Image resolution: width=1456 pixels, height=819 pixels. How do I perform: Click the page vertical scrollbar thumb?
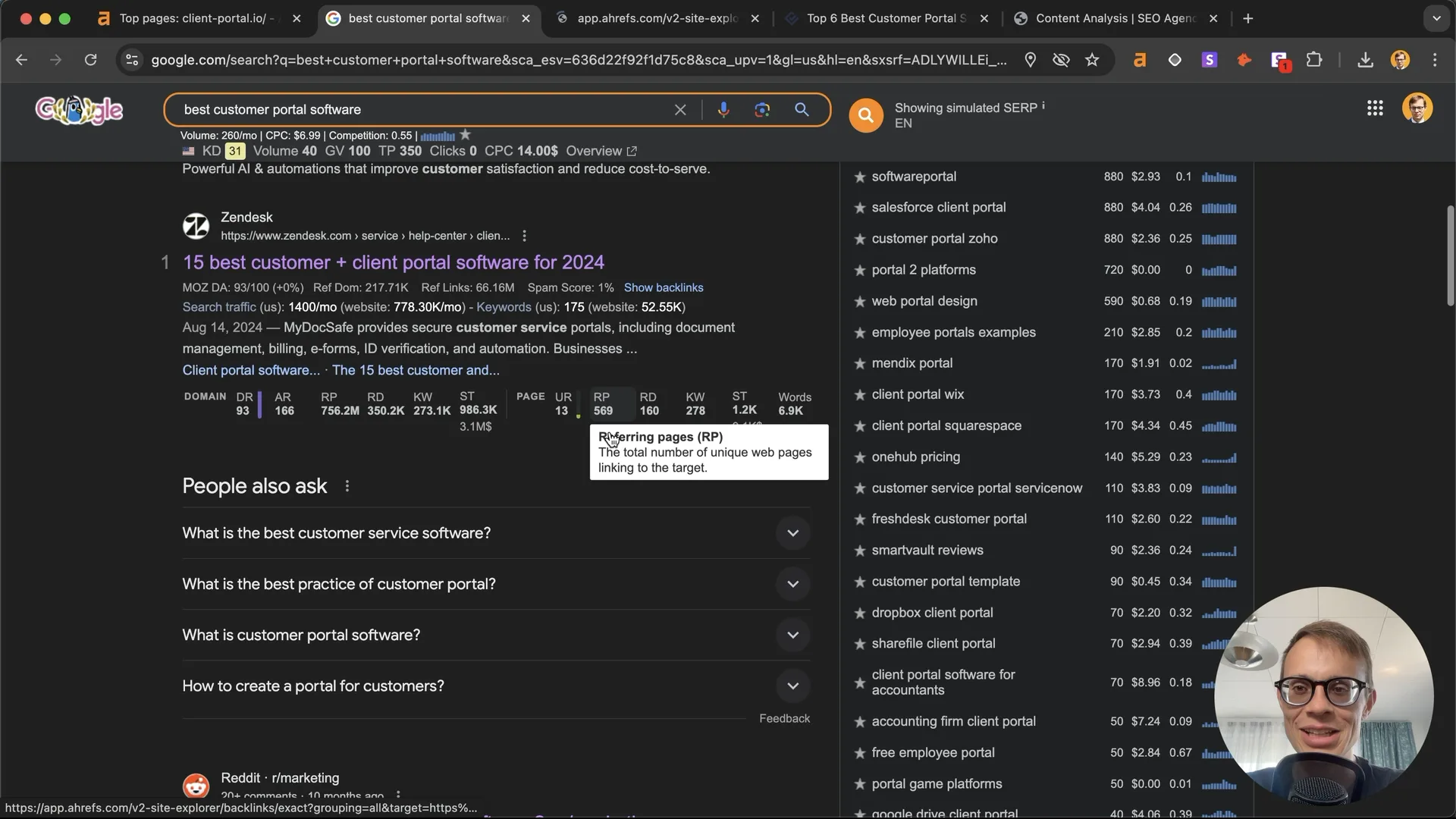tap(1449, 256)
